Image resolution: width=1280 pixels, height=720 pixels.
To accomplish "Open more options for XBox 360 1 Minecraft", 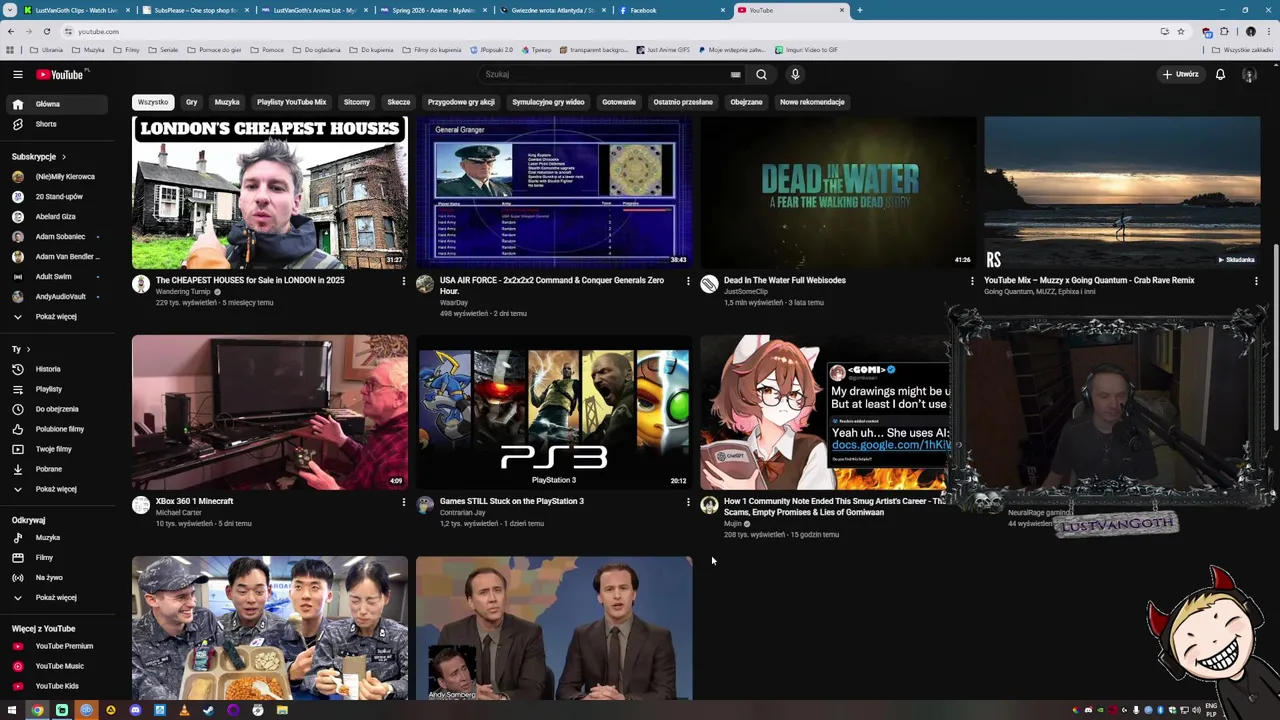I will (x=404, y=503).
